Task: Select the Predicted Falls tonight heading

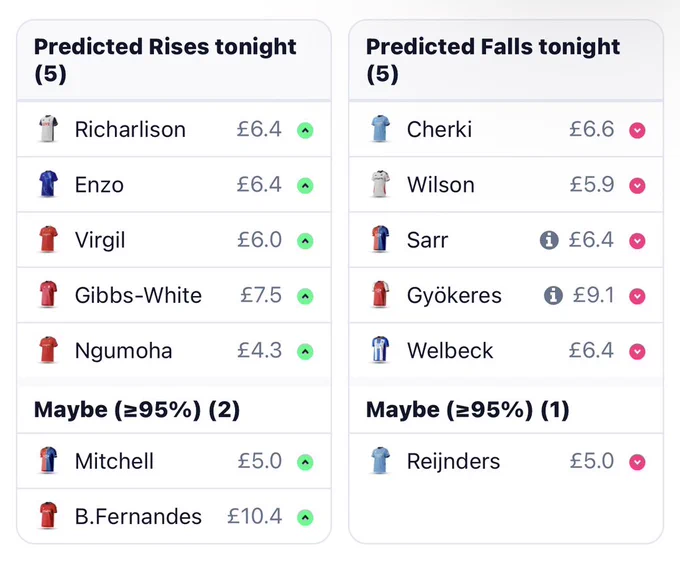Action: coord(493,60)
